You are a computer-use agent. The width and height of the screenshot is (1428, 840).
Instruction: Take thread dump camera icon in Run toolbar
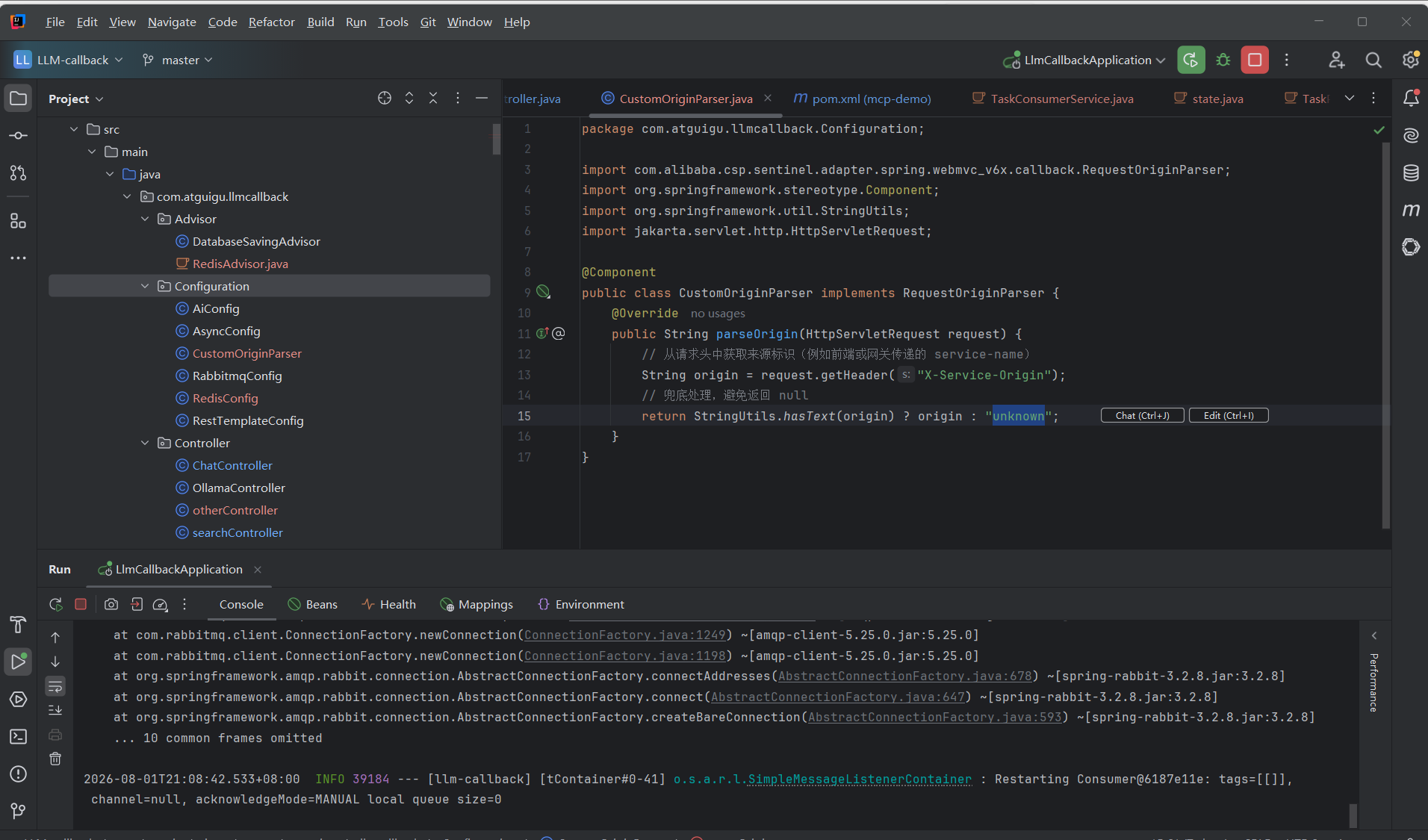(111, 604)
